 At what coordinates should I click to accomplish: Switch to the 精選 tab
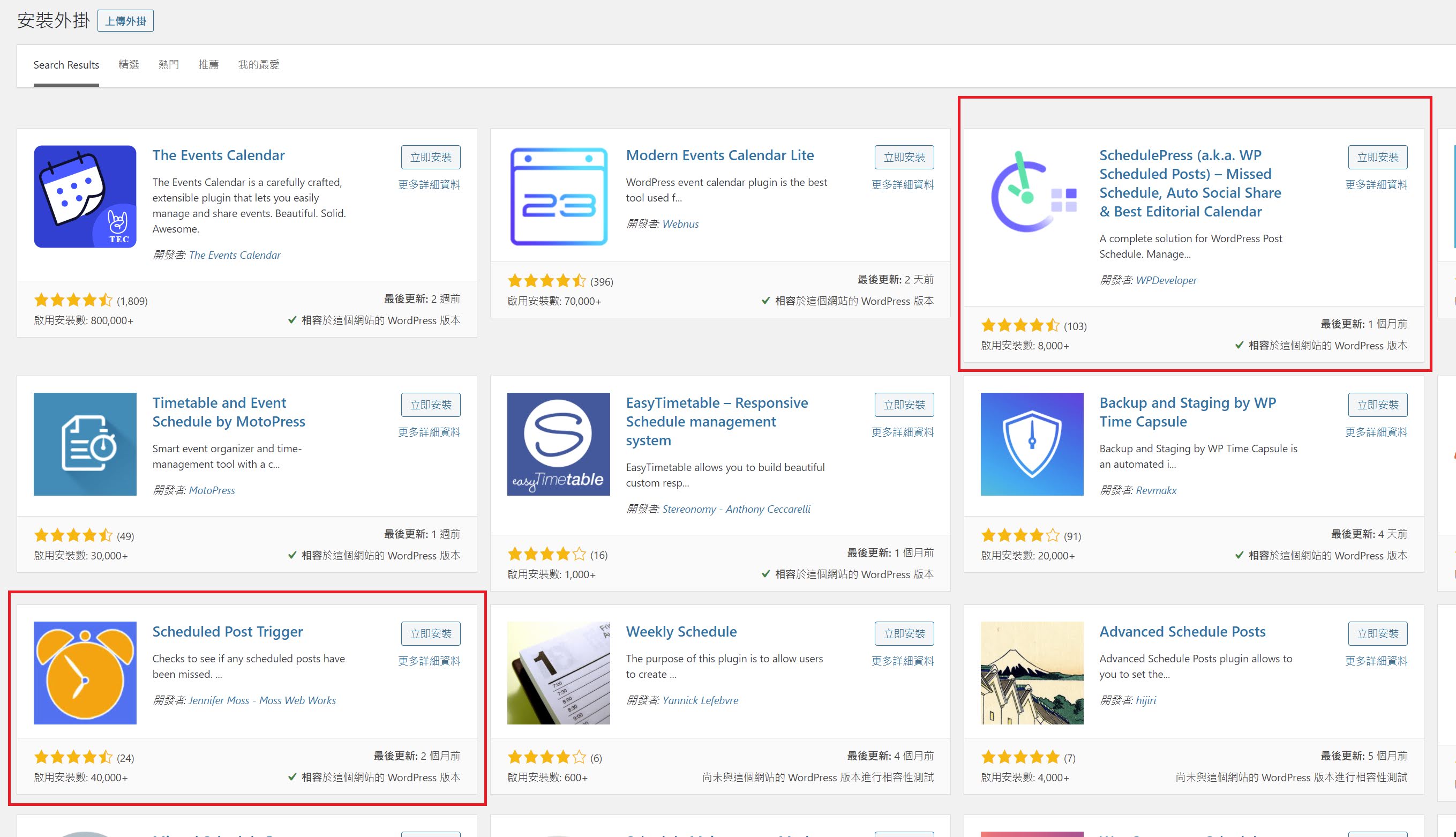click(129, 64)
